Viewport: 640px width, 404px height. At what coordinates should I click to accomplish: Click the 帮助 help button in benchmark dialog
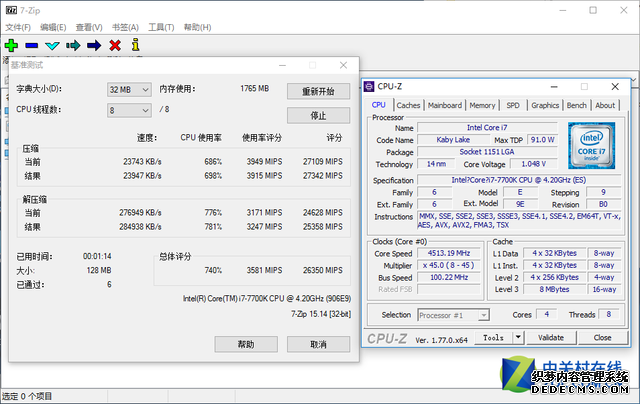(246, 344)
